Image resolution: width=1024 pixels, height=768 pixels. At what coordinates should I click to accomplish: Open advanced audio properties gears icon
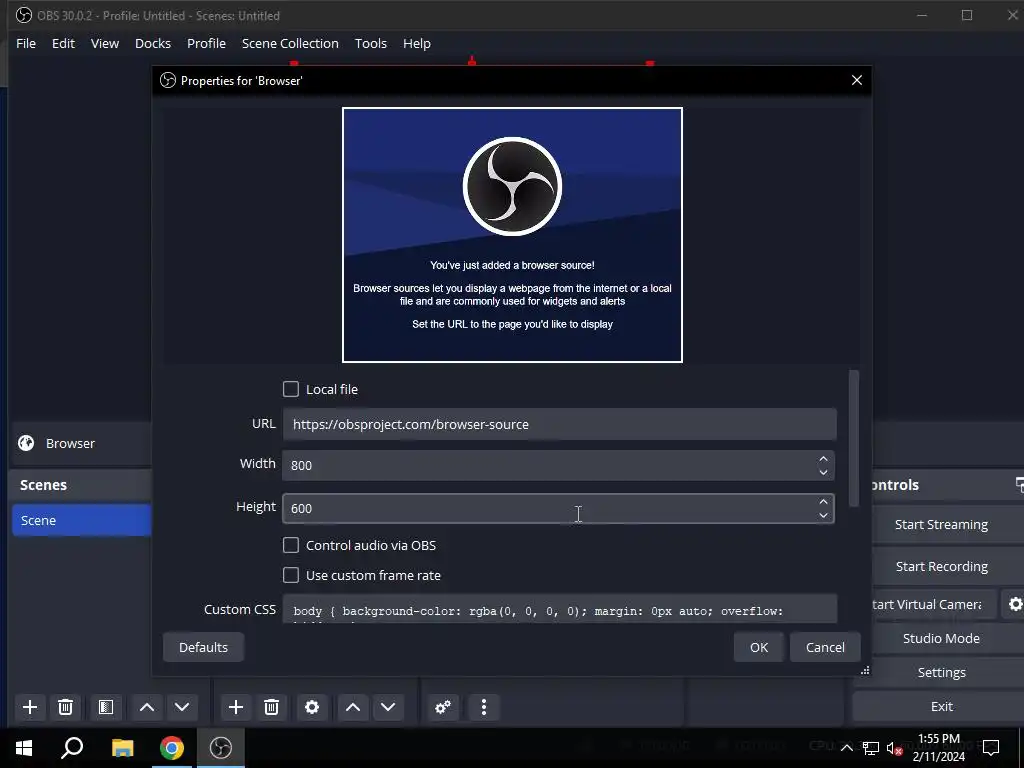pyautogui.click(x=443, y=707)
